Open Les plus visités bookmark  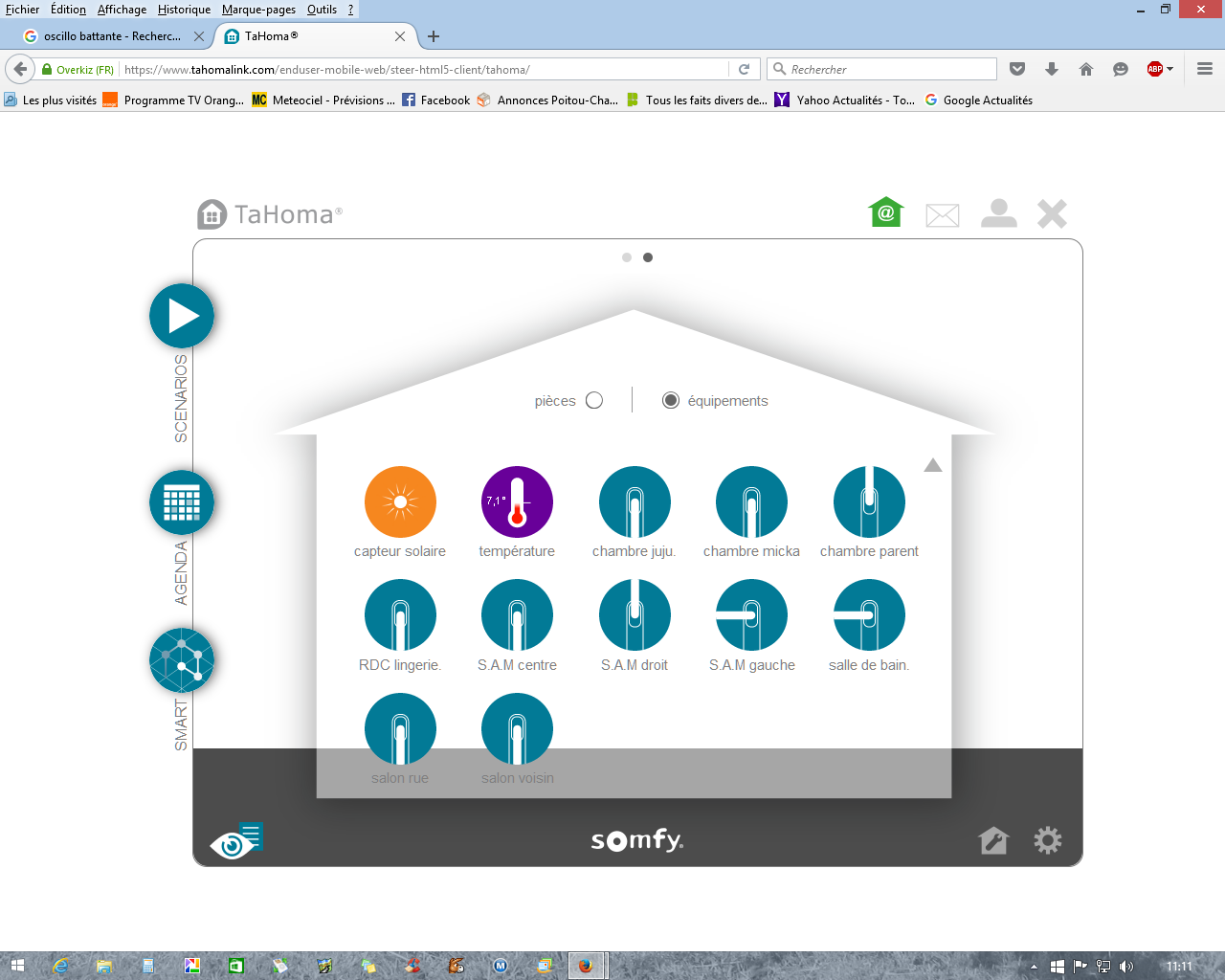(x=50, y=100)
